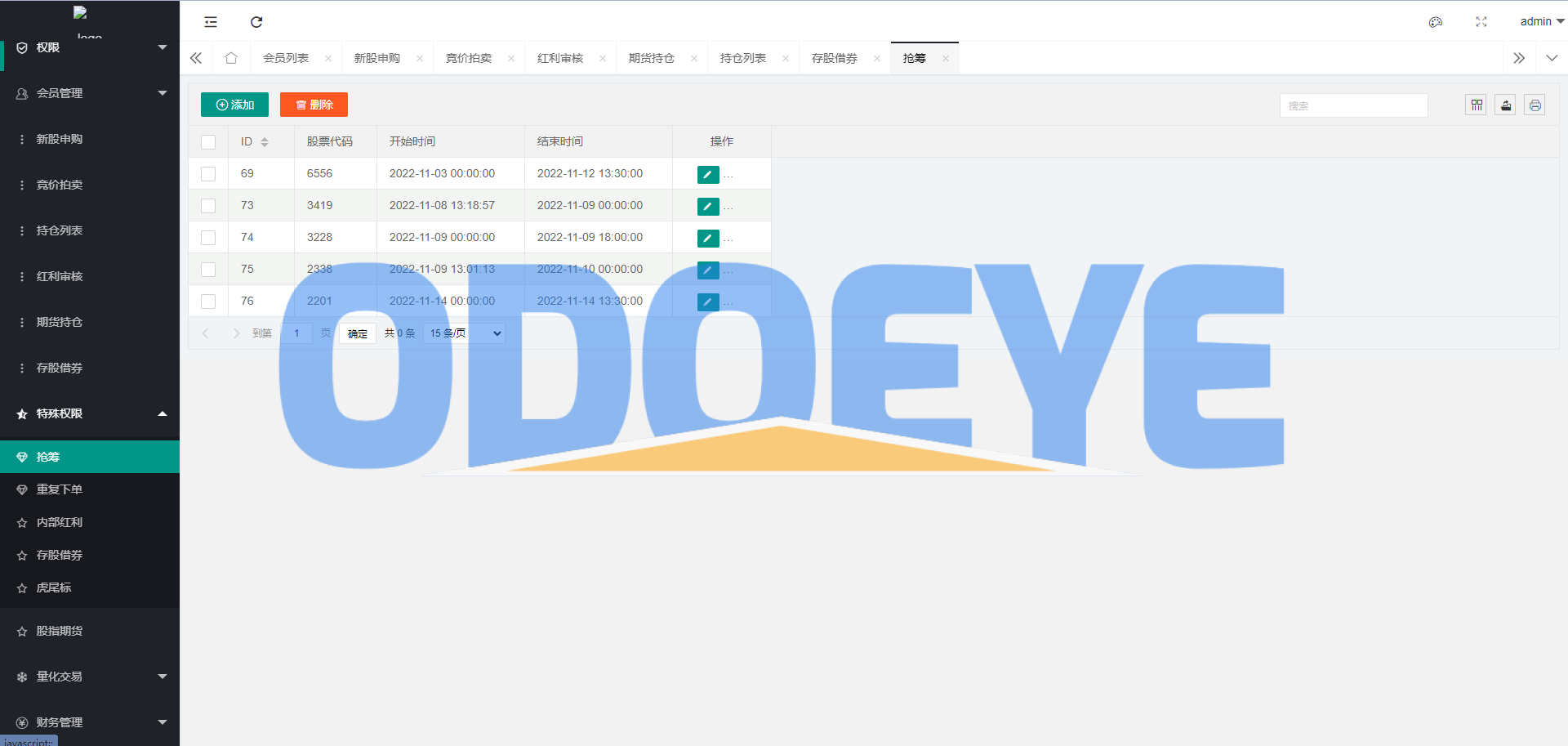Open column filter icon in table toolbar
The width and height of the screenshot is (1568, 746).
[1477, 105]
